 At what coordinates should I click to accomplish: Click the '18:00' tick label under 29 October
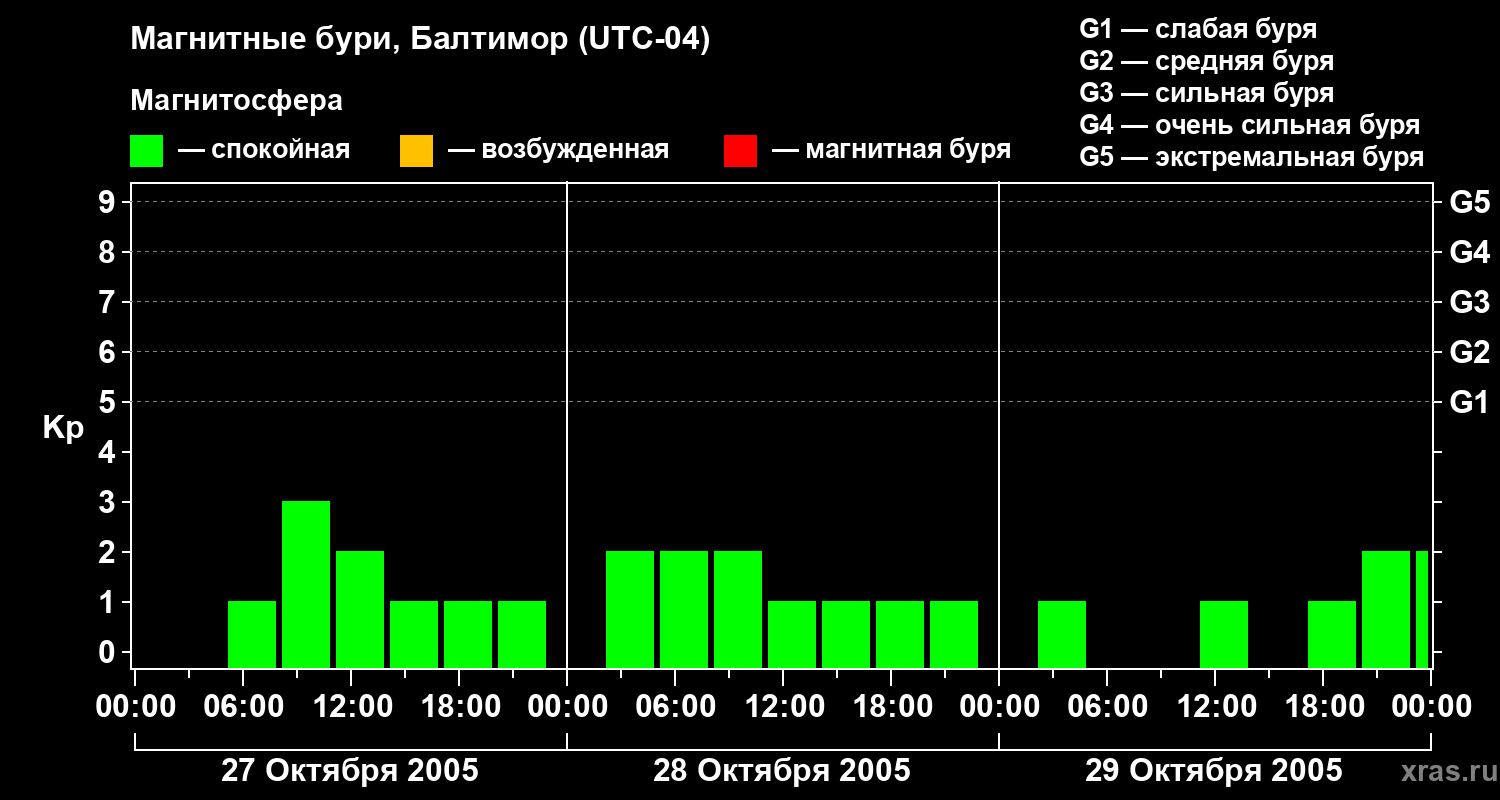(x=1323, y=707)
